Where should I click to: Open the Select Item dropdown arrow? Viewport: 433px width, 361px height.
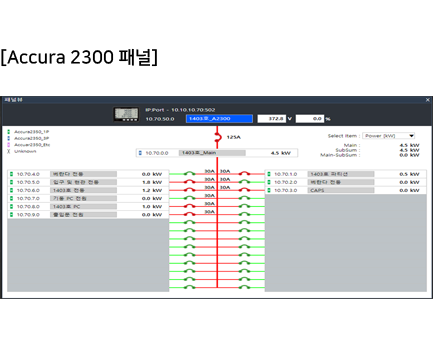coord(412,136)
